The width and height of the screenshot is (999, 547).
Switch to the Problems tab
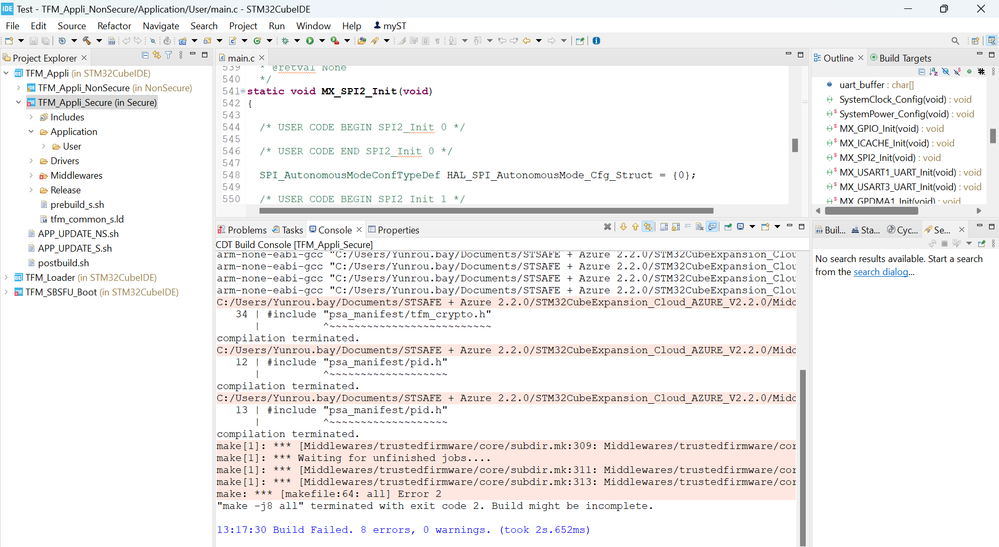(x=241, y=230)
